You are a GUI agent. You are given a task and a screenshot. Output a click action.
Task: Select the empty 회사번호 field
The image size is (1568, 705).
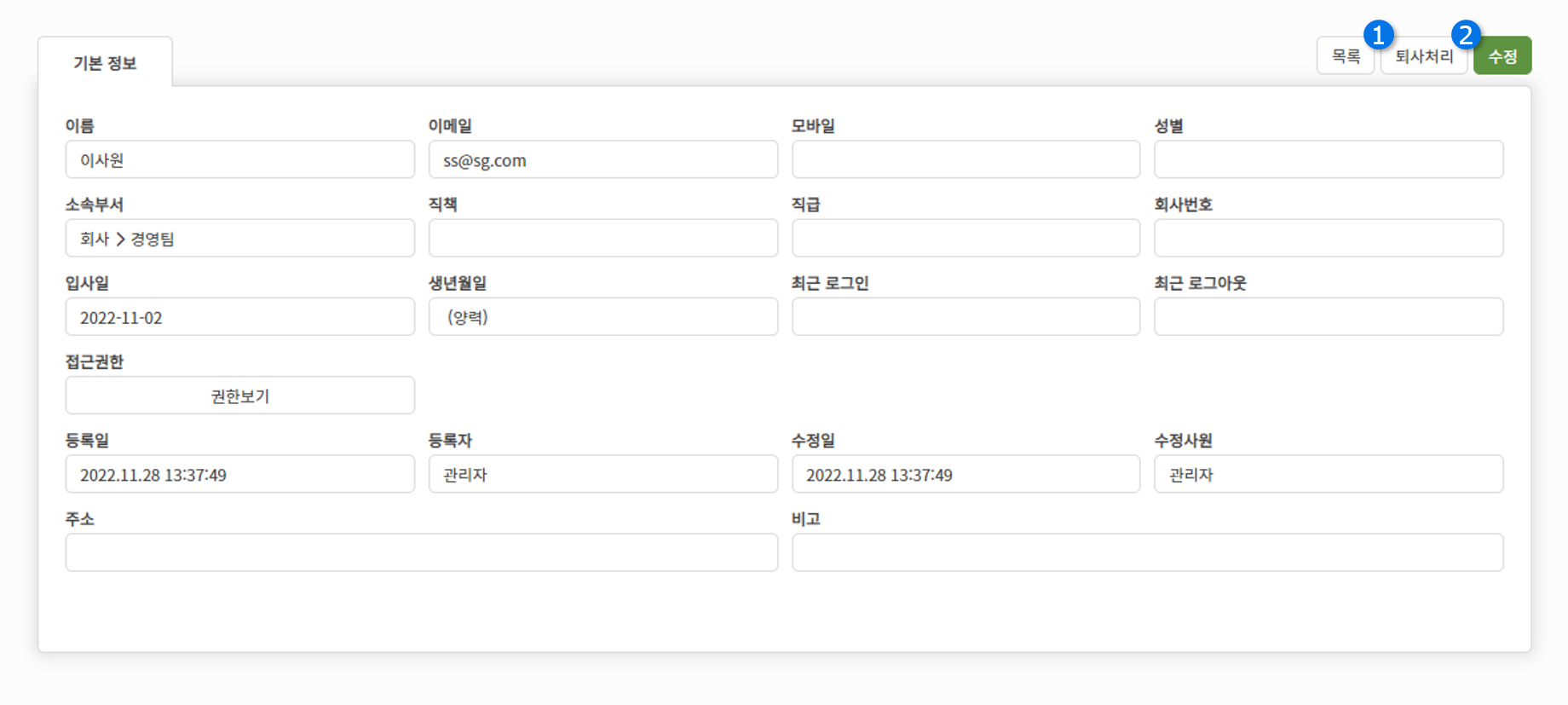1329,238
